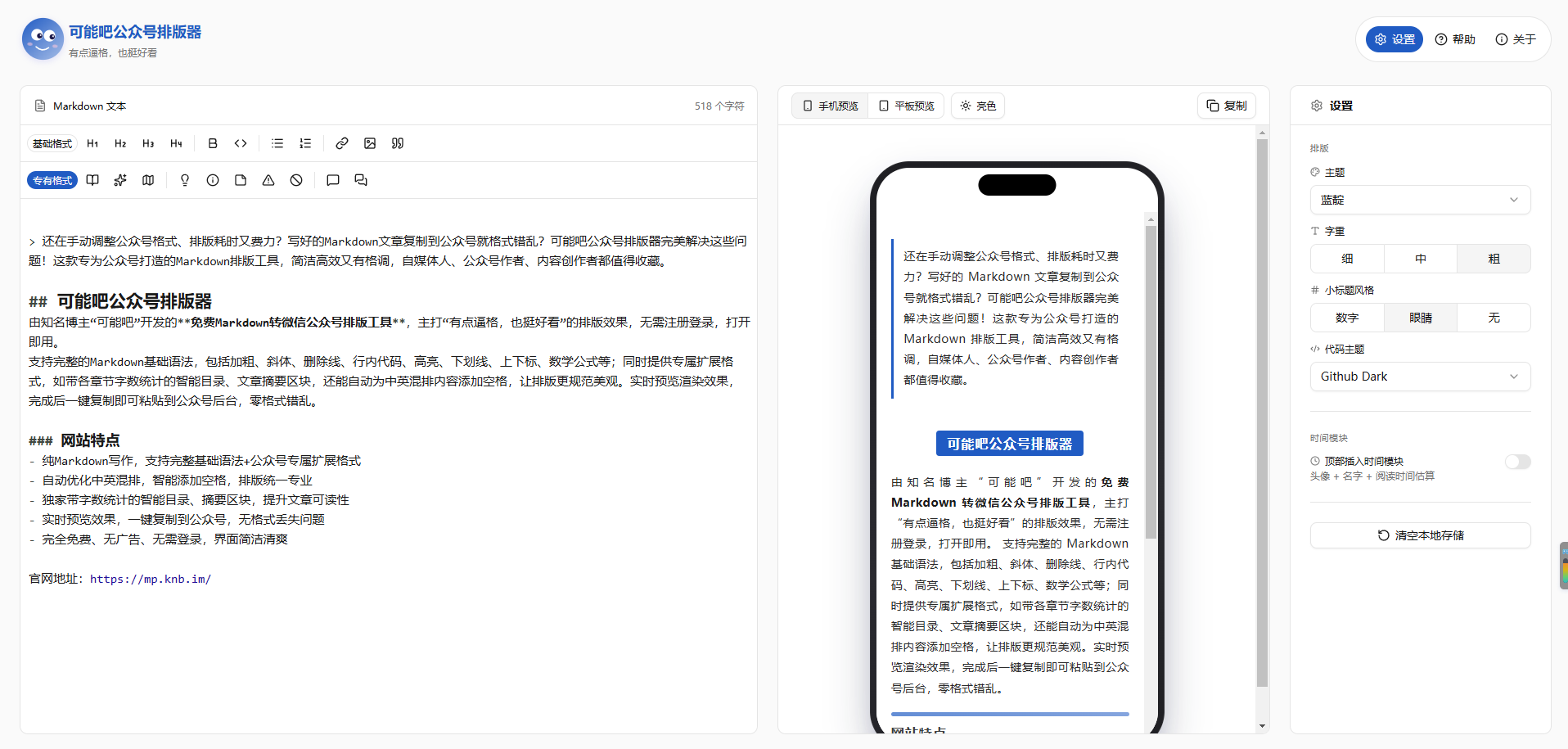Apply bold formatting with the B icon

(x=213, y=143)
